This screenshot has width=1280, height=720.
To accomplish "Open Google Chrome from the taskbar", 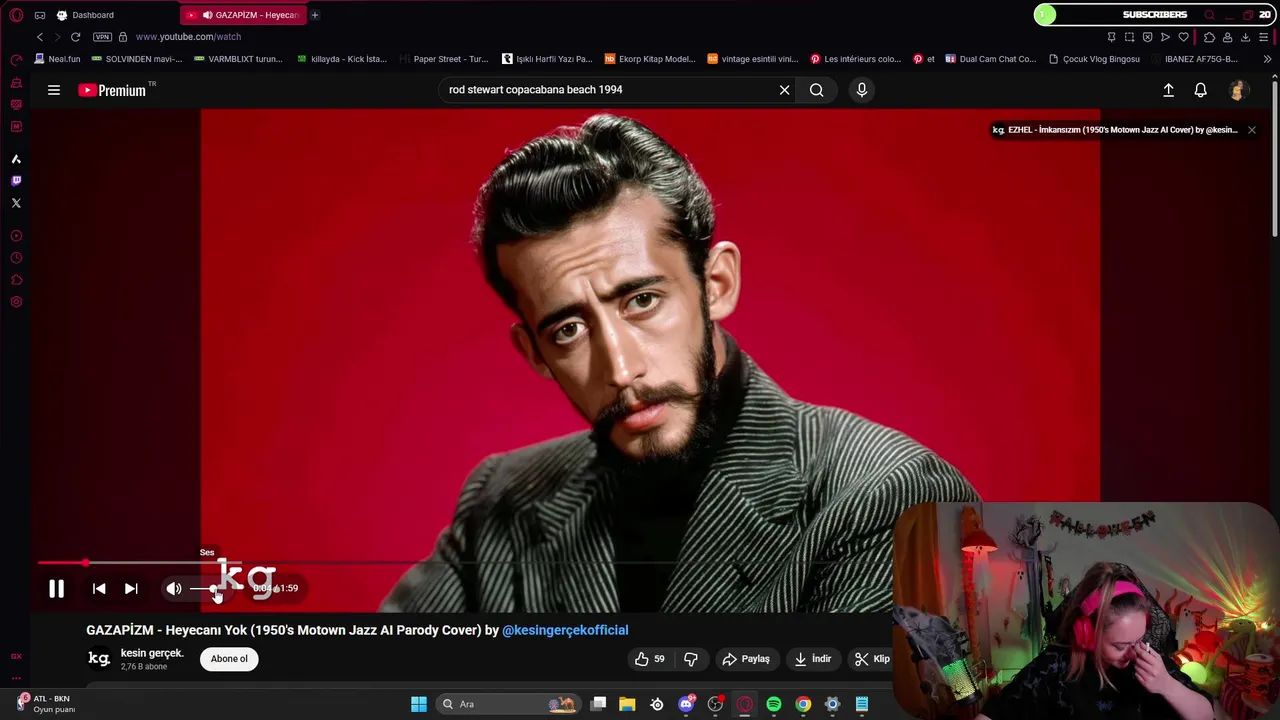I will tap(803, 704).
